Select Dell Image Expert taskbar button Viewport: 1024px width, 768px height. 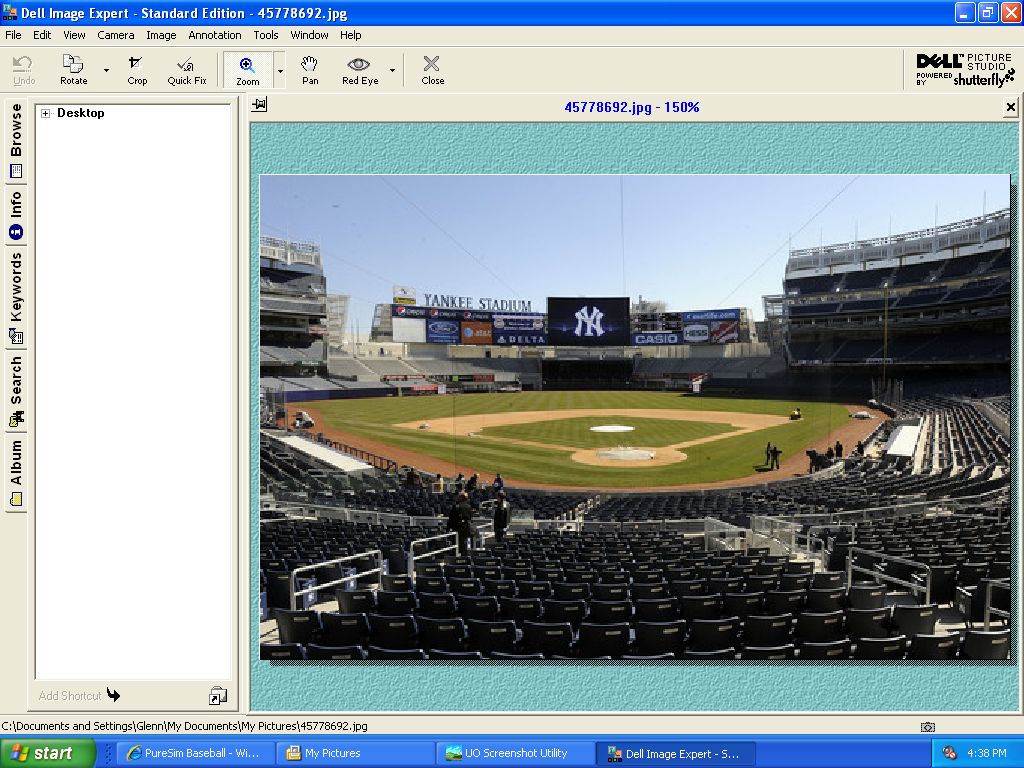point(676,753)
